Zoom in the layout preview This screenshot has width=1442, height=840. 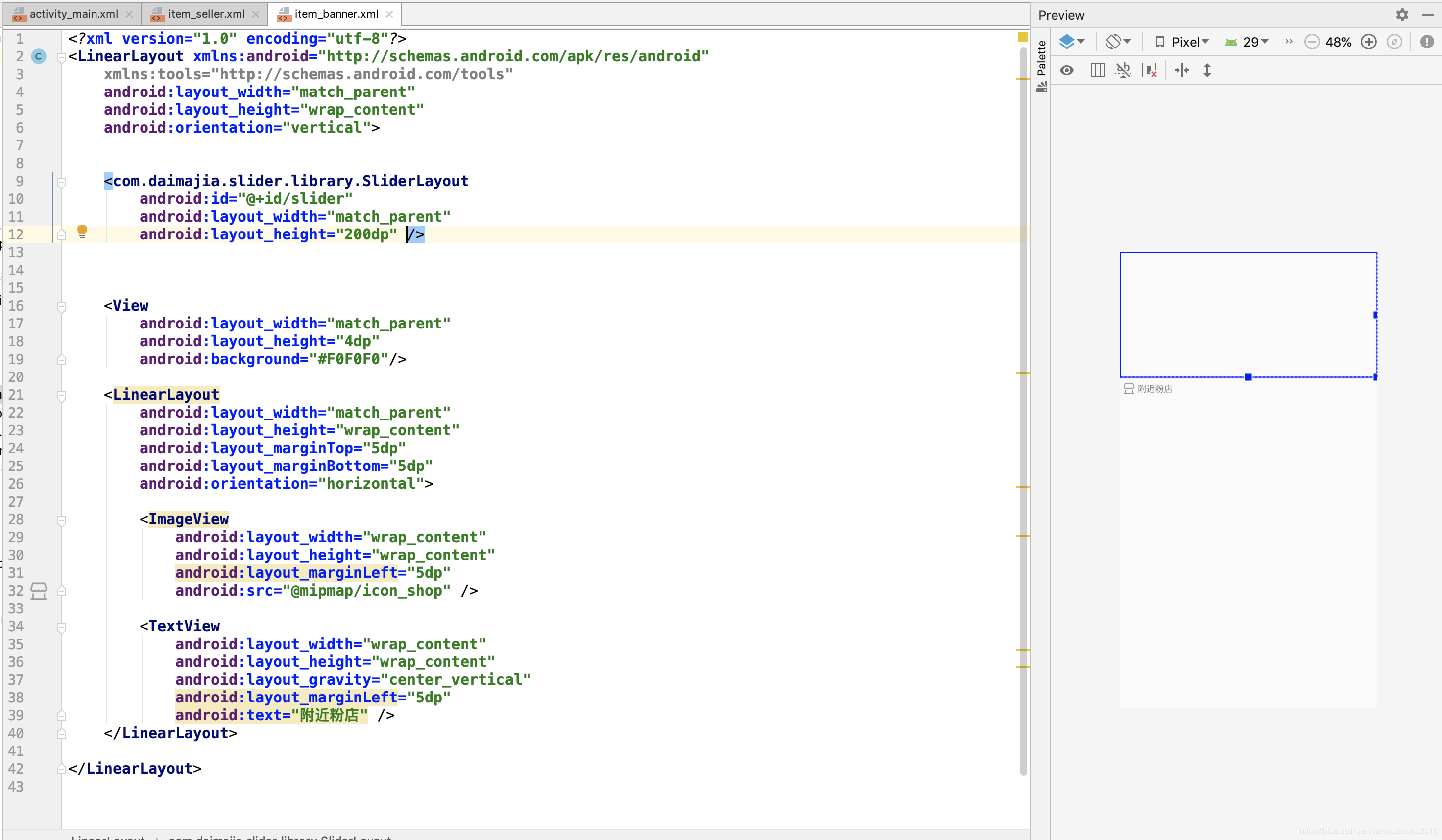[1368, 42]
